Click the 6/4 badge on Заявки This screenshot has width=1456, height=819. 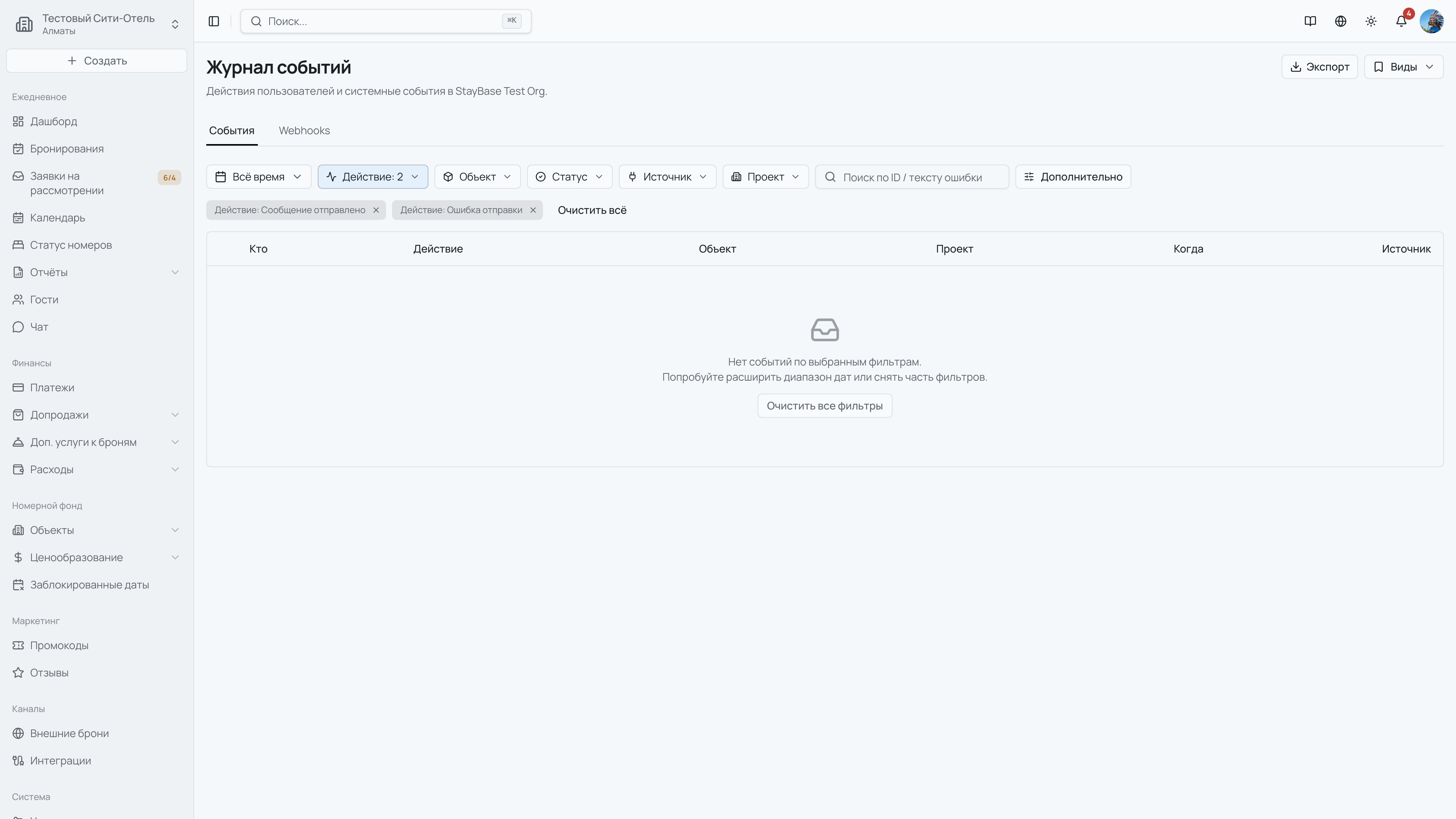click(x=169, y=177)
